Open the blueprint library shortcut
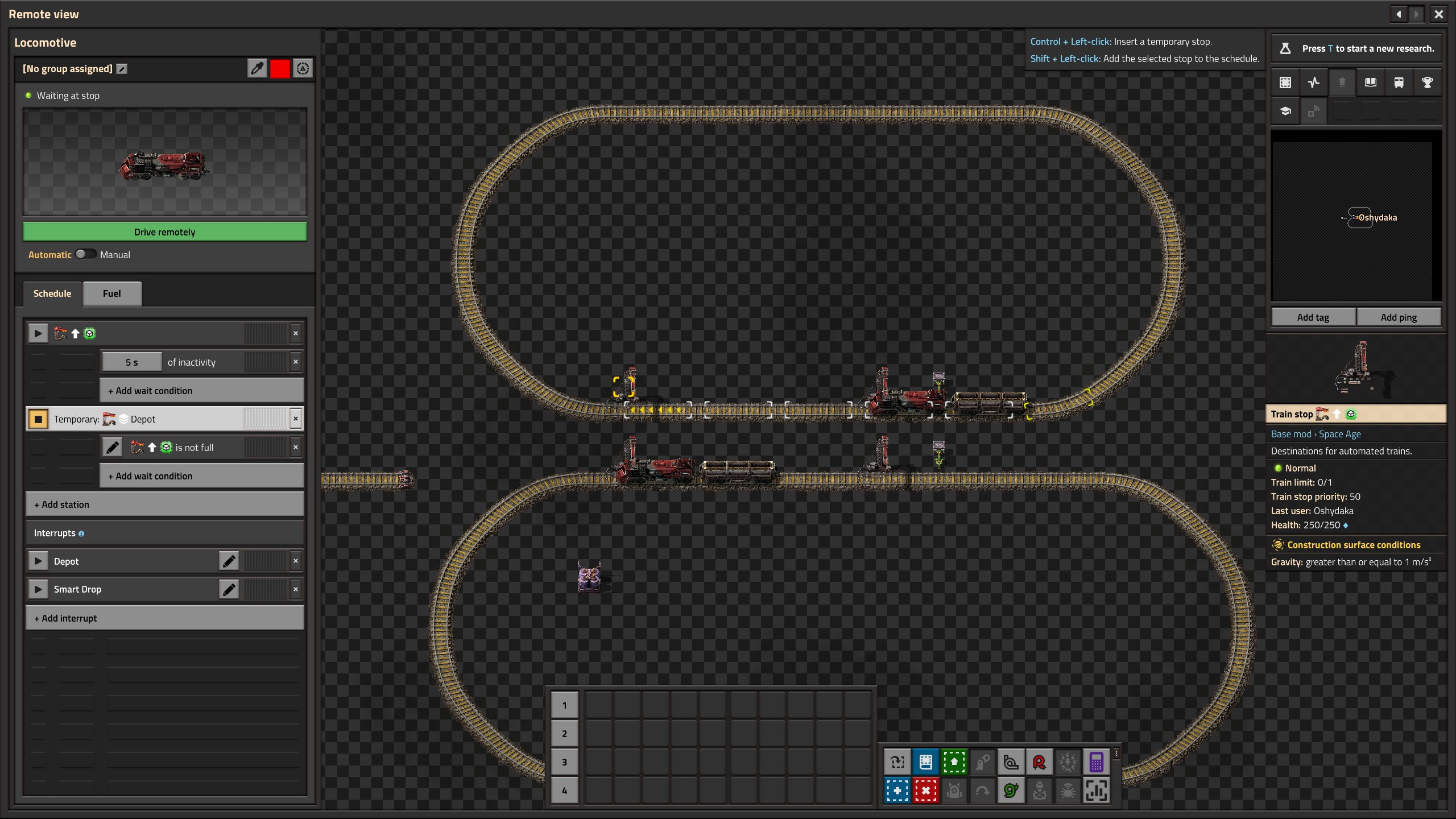Viewport: 1456px width, 819px height. pos(1285,83)
